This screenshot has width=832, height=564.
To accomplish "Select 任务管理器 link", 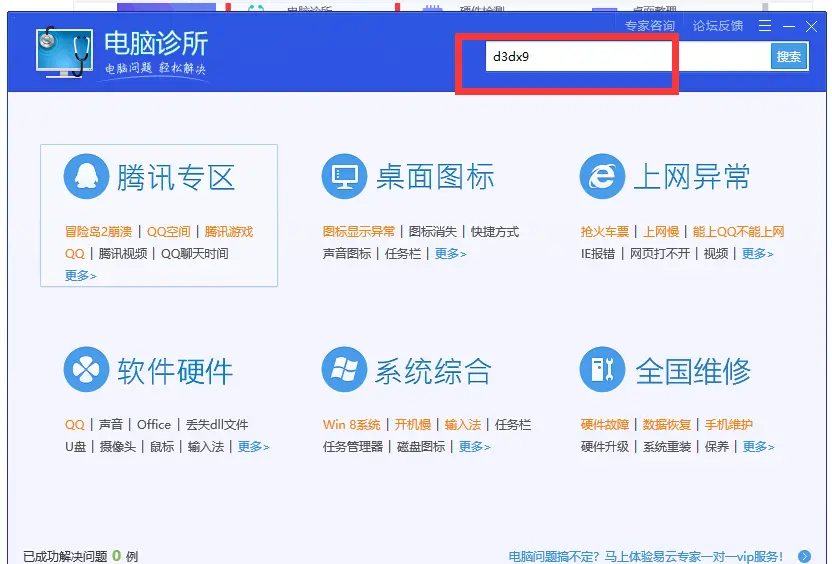I will pos(353,447).
